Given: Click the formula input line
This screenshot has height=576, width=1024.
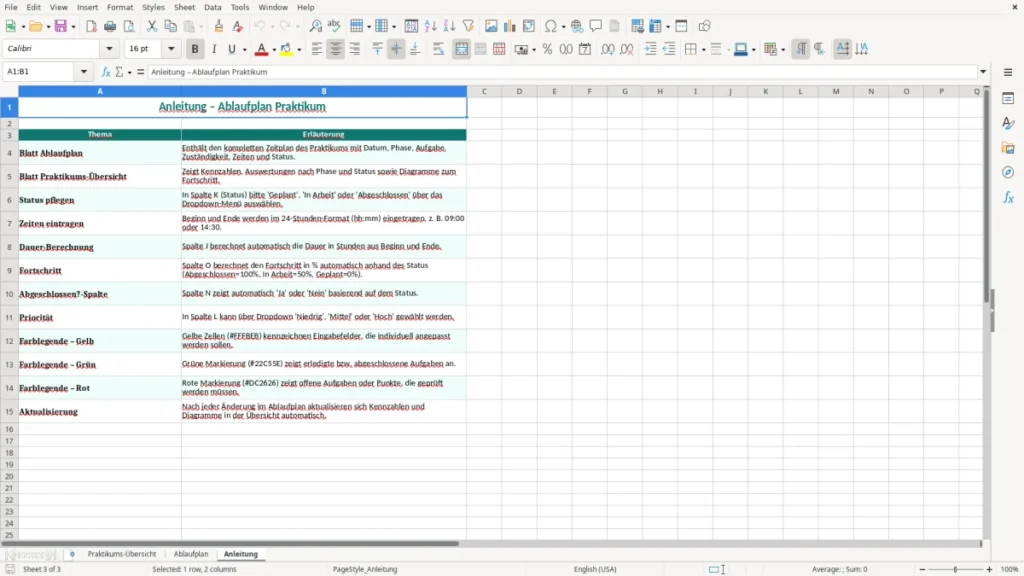Looking at the screenshot, I should coord(562,72).
